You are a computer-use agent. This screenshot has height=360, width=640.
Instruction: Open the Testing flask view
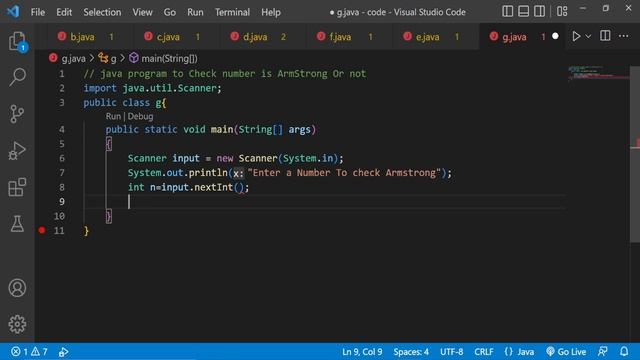pos(17,224)
